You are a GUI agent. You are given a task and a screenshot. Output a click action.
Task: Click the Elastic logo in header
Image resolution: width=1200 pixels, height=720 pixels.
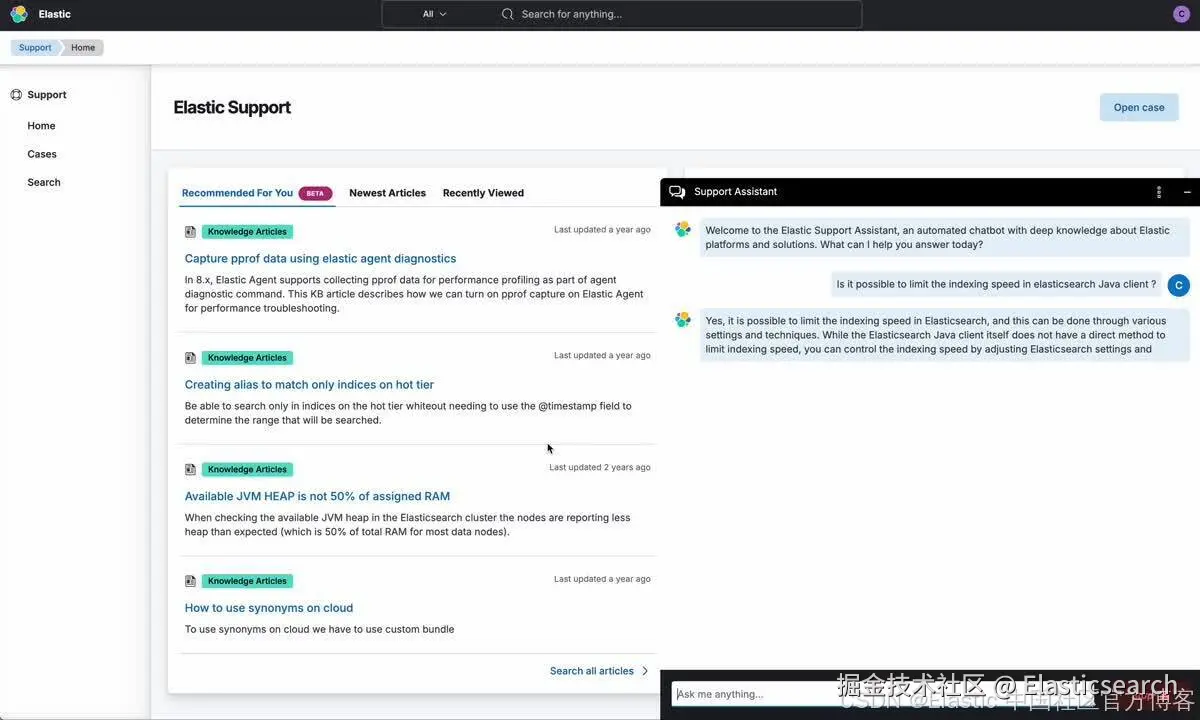[x=19, y=14]
